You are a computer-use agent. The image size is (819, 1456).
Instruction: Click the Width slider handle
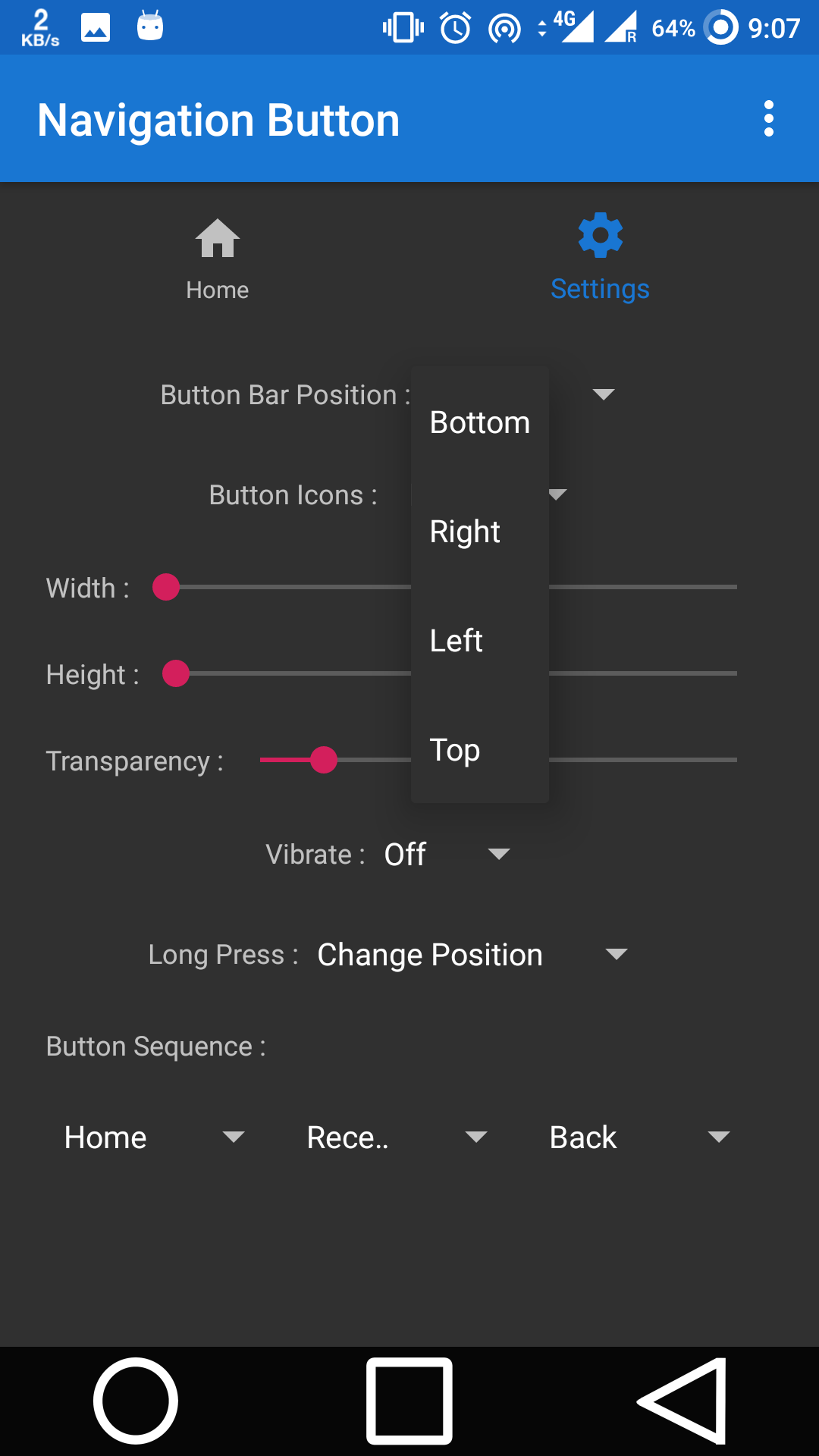point(166,587)
